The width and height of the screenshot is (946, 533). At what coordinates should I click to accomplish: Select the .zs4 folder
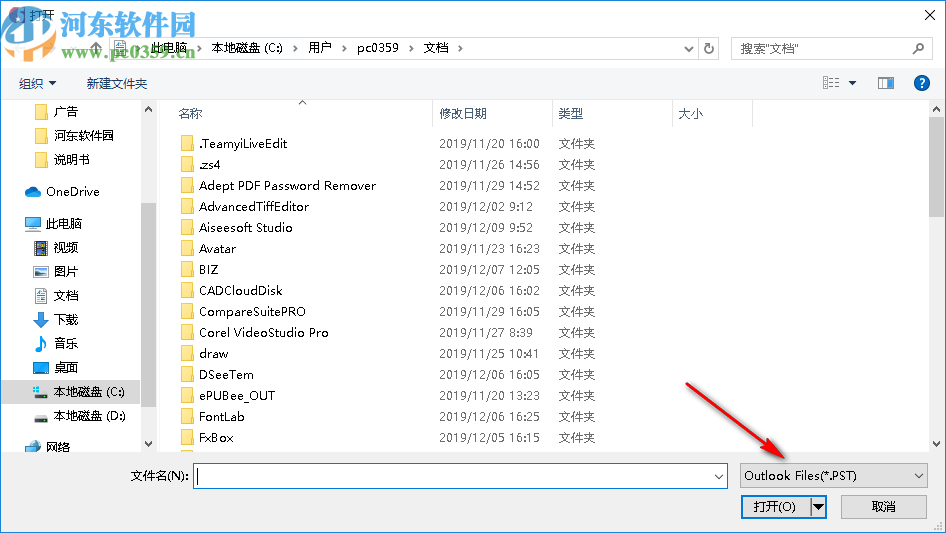pos(209,165)
